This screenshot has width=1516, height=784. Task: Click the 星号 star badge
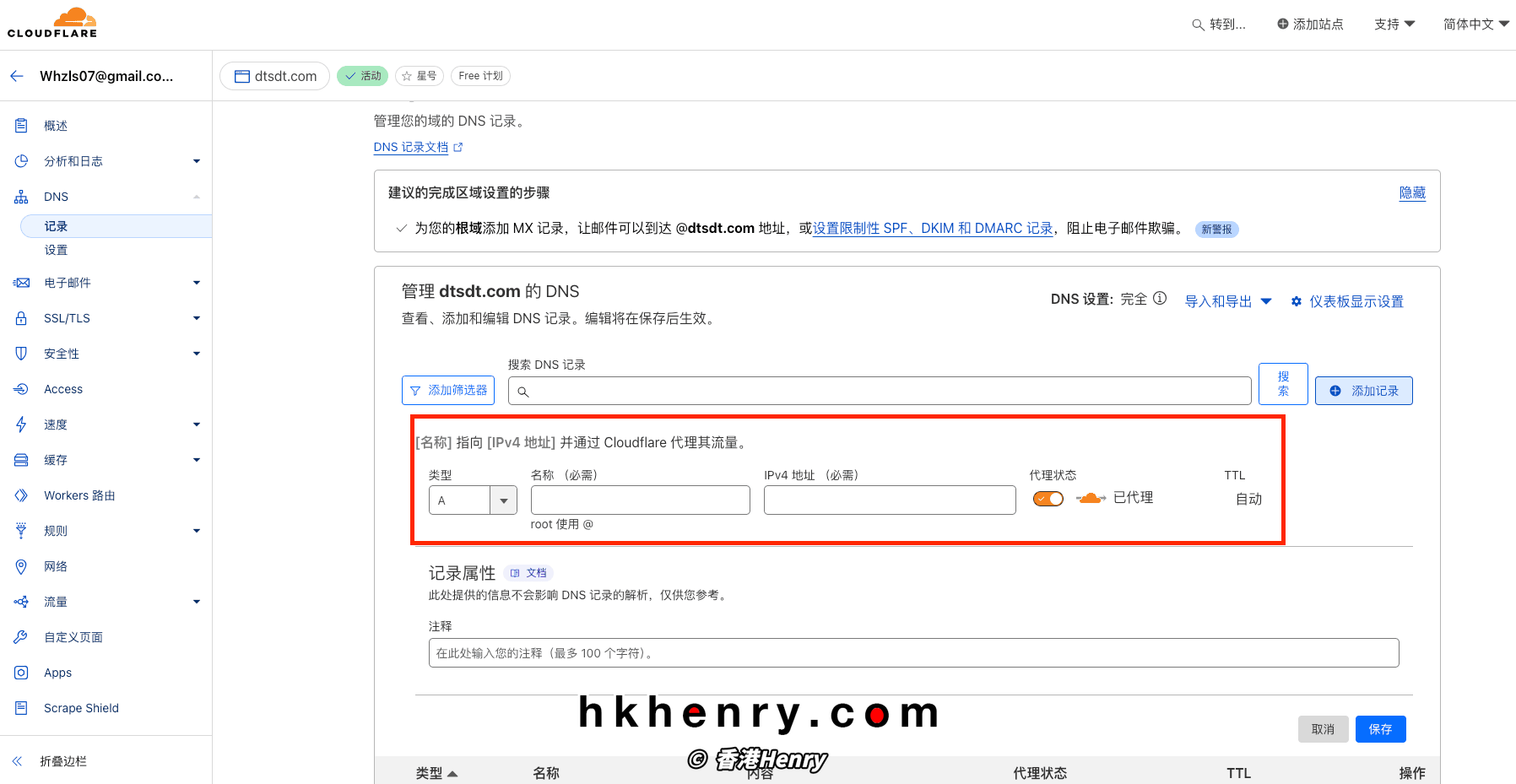[420, 76]
